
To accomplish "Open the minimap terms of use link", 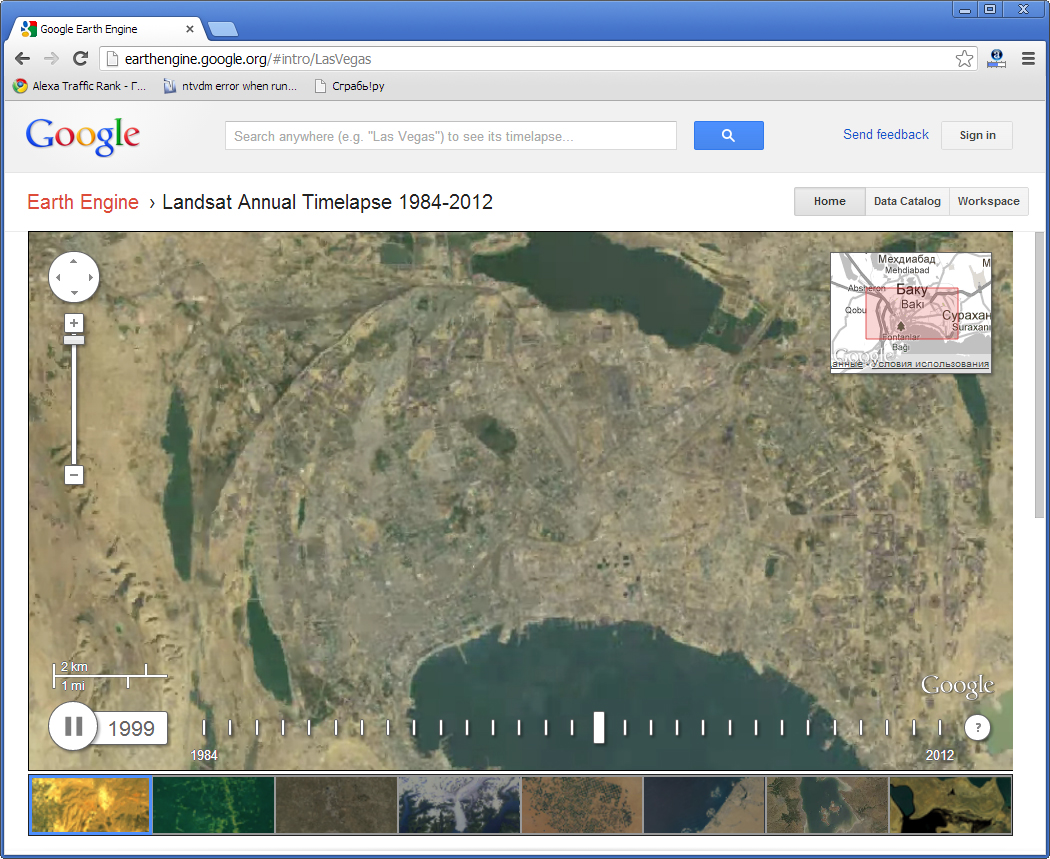I will tap(929, 364).
